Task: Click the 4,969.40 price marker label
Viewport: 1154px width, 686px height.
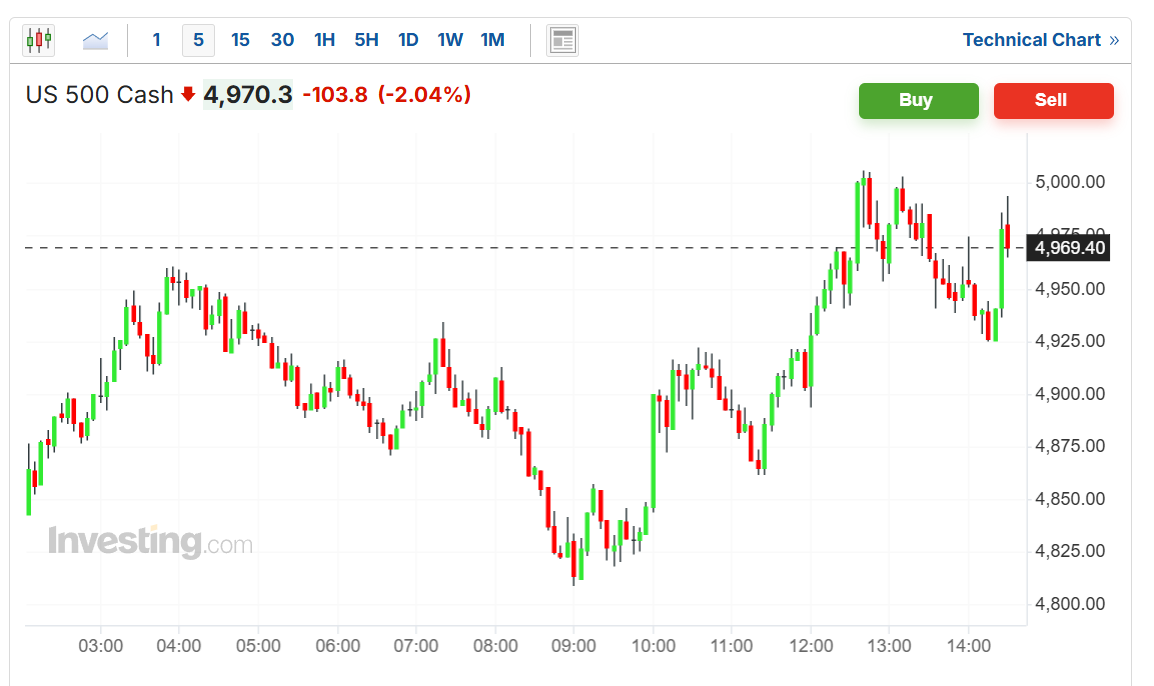Action: [1069, 248]
